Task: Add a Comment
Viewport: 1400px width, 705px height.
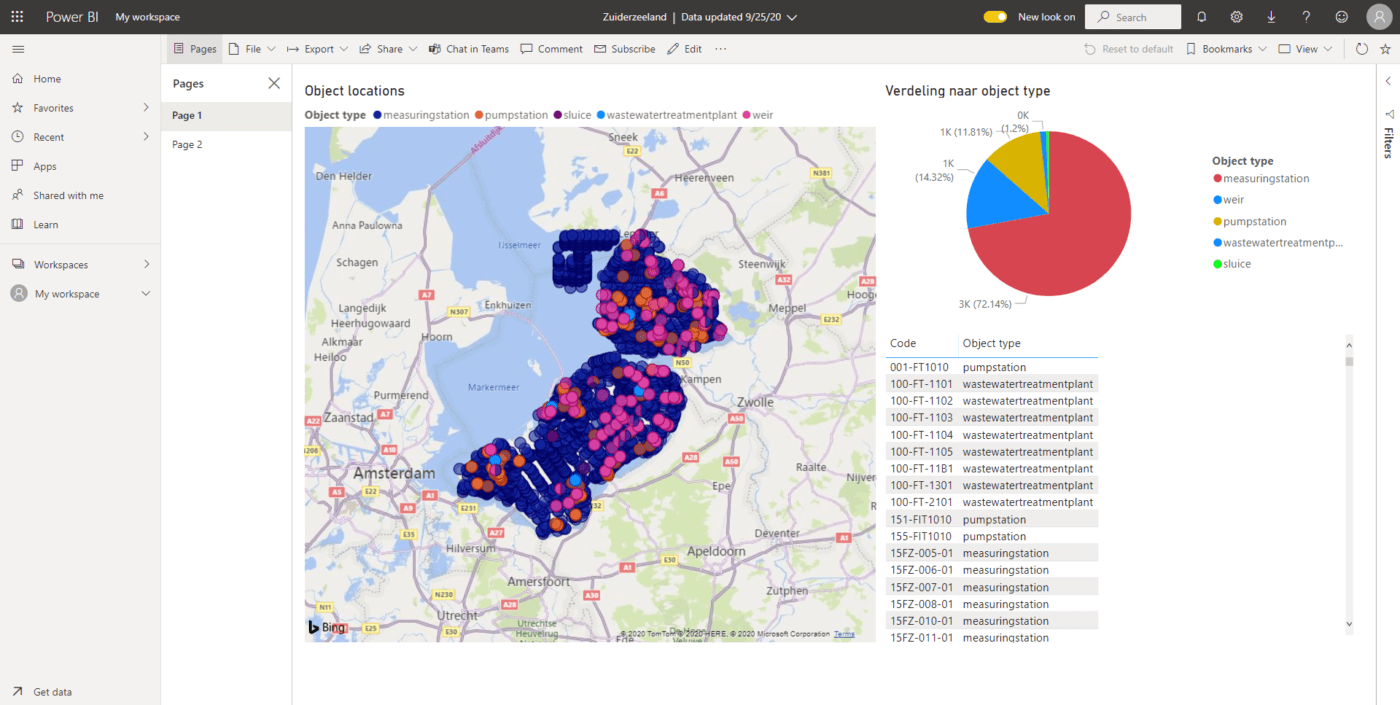Action: click(551, 49)
